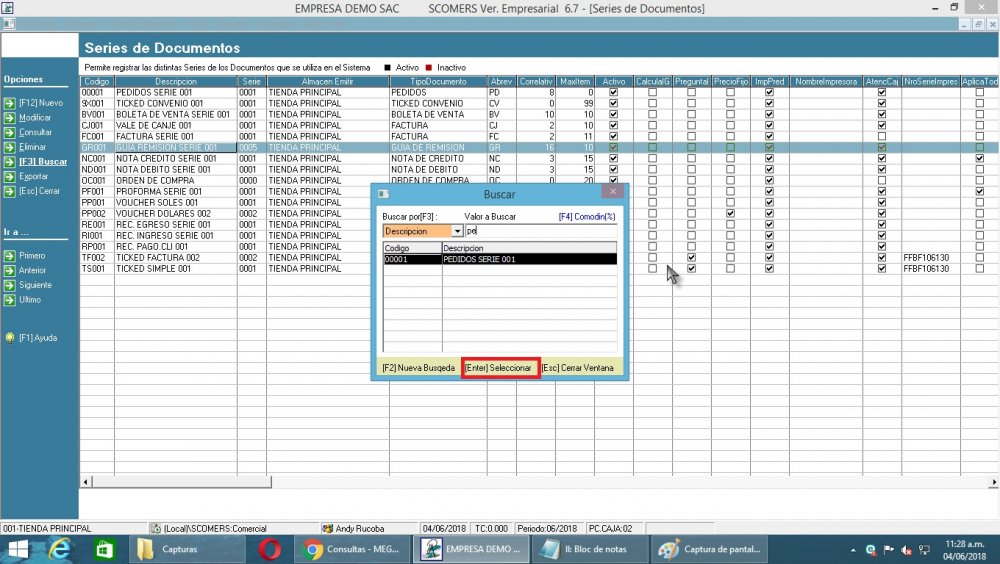Open Captura de pantalla Paint taskbar item
This screenshot has height=564, width=1000.
(x=710, y=549)
